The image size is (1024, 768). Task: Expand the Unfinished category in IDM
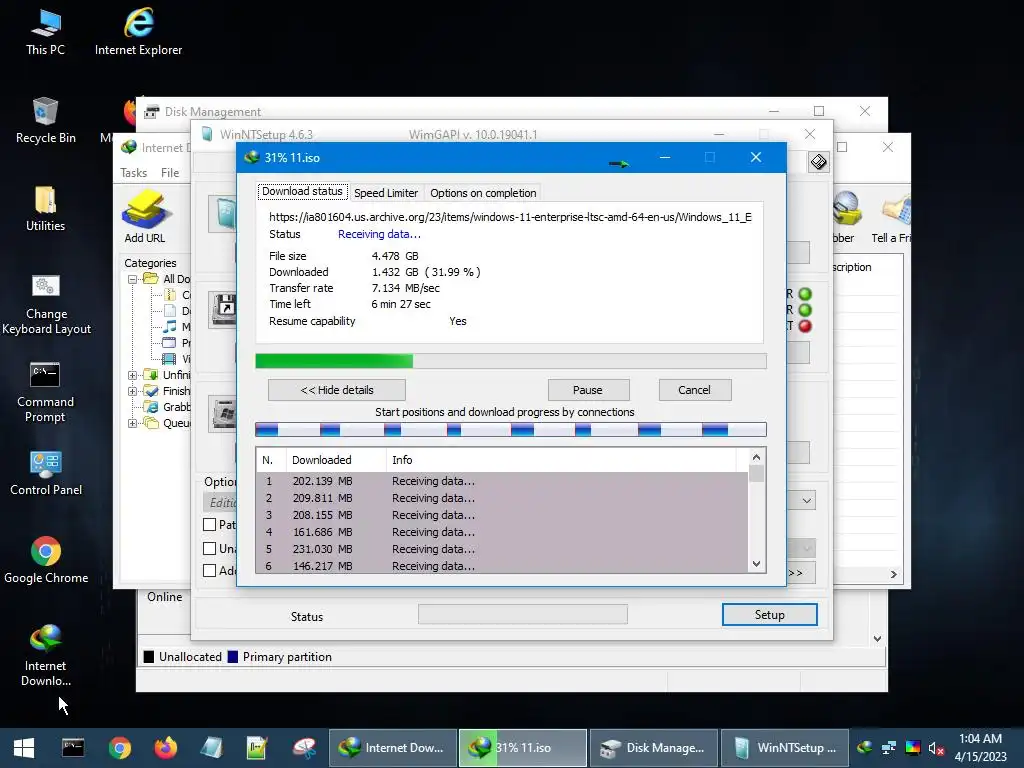(x=133, y=376)
